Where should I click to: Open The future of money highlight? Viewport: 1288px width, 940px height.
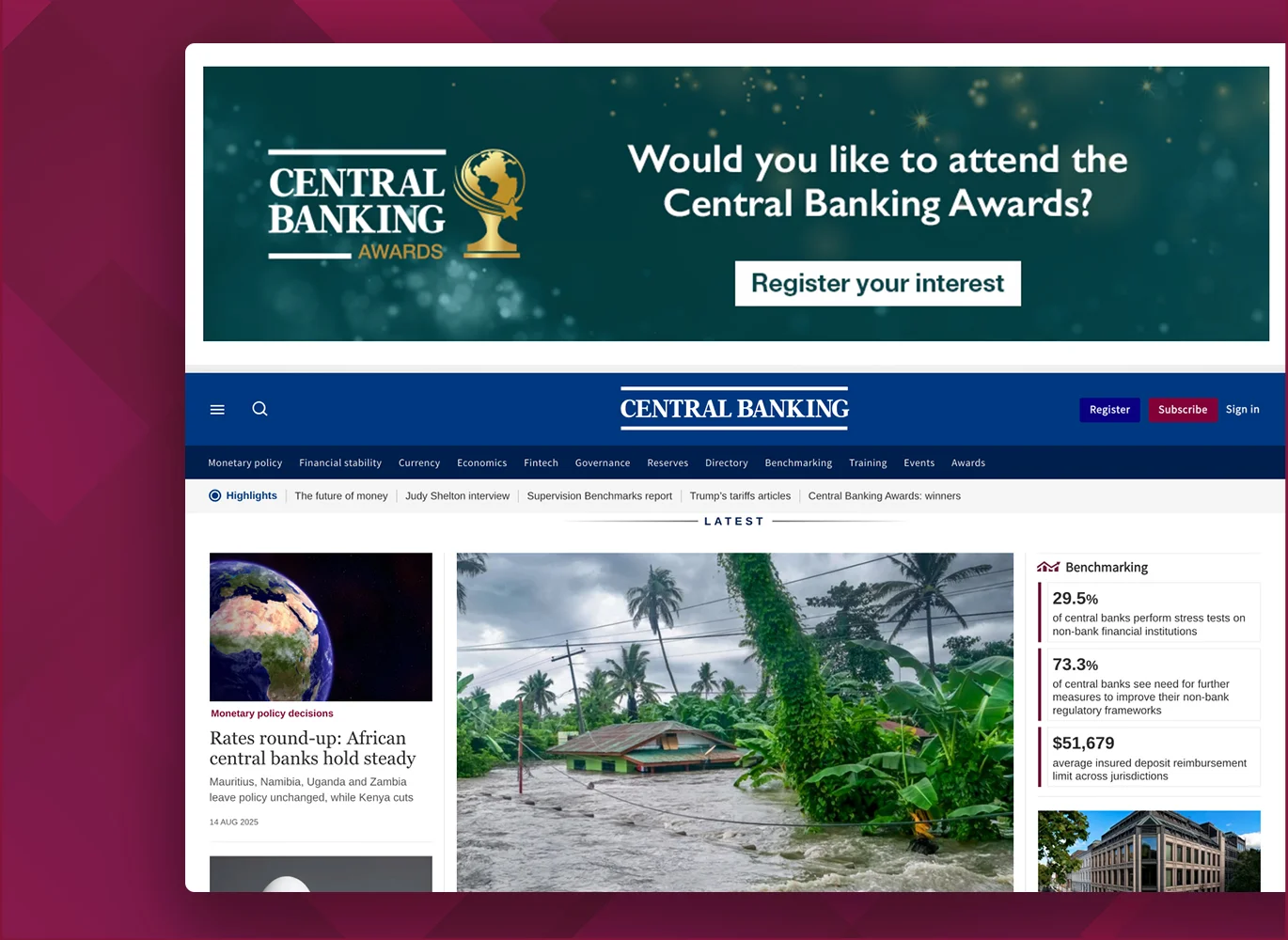tap(341, 496)
